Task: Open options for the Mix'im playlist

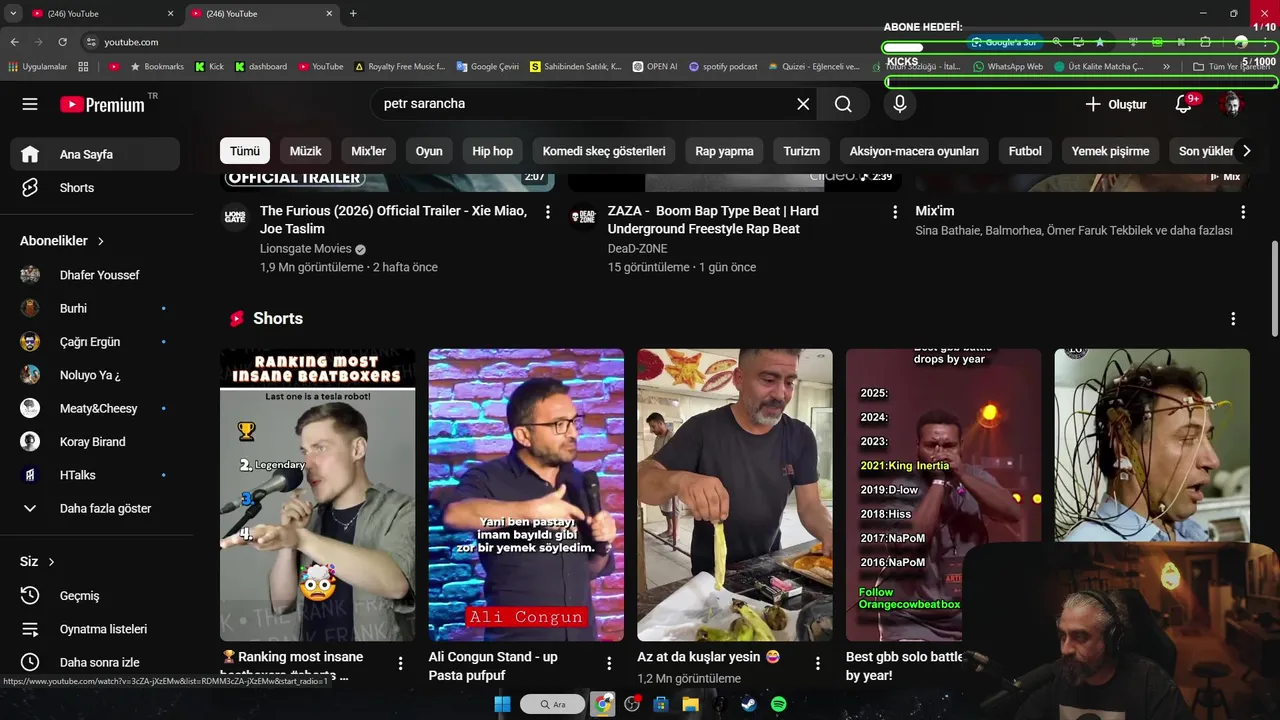Action: point(1243,212)
